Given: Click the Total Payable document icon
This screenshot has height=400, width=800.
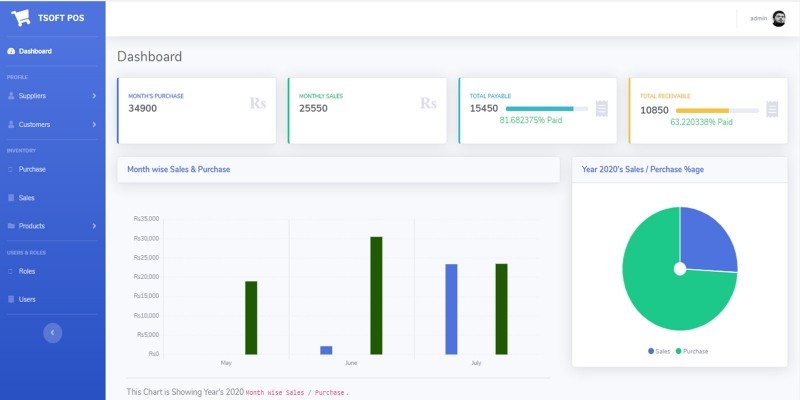Looking at the screenshot, I should (601, 108).
